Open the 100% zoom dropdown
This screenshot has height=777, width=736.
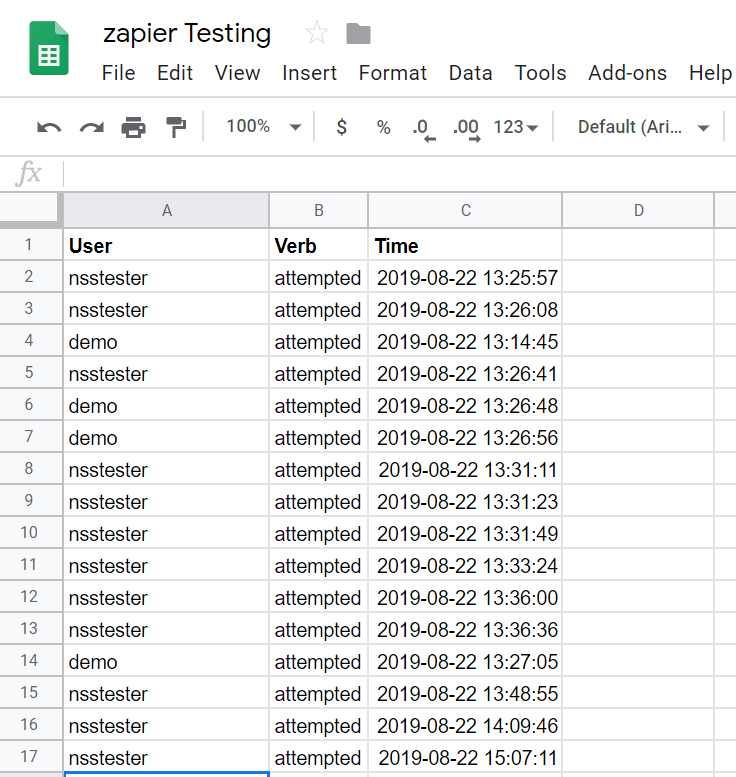264,127
